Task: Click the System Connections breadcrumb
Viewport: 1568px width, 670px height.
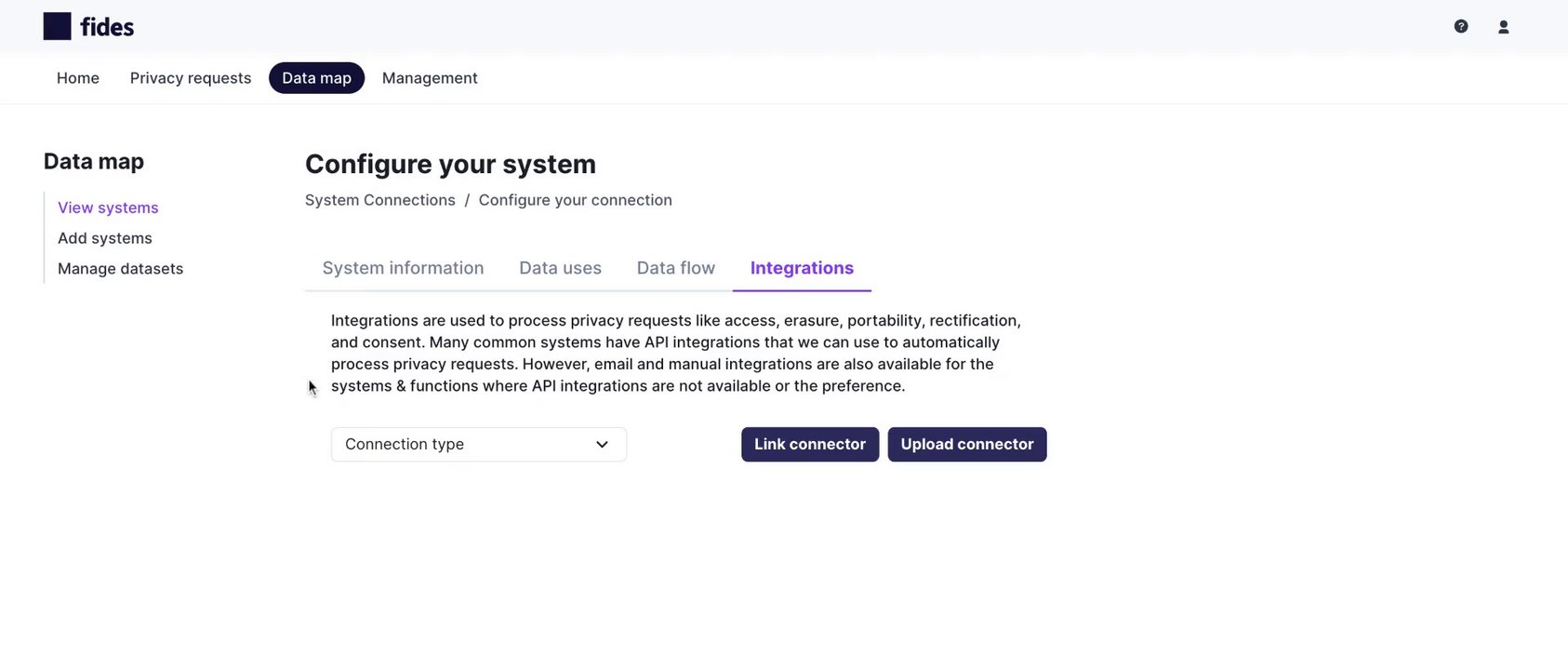Action: click(x=380, y=200)
